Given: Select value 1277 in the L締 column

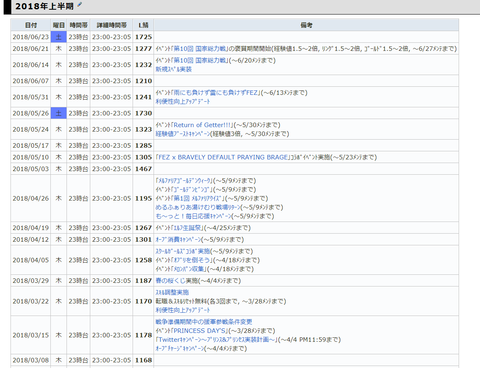Looking at the screenshot, I should click(143, 49).
